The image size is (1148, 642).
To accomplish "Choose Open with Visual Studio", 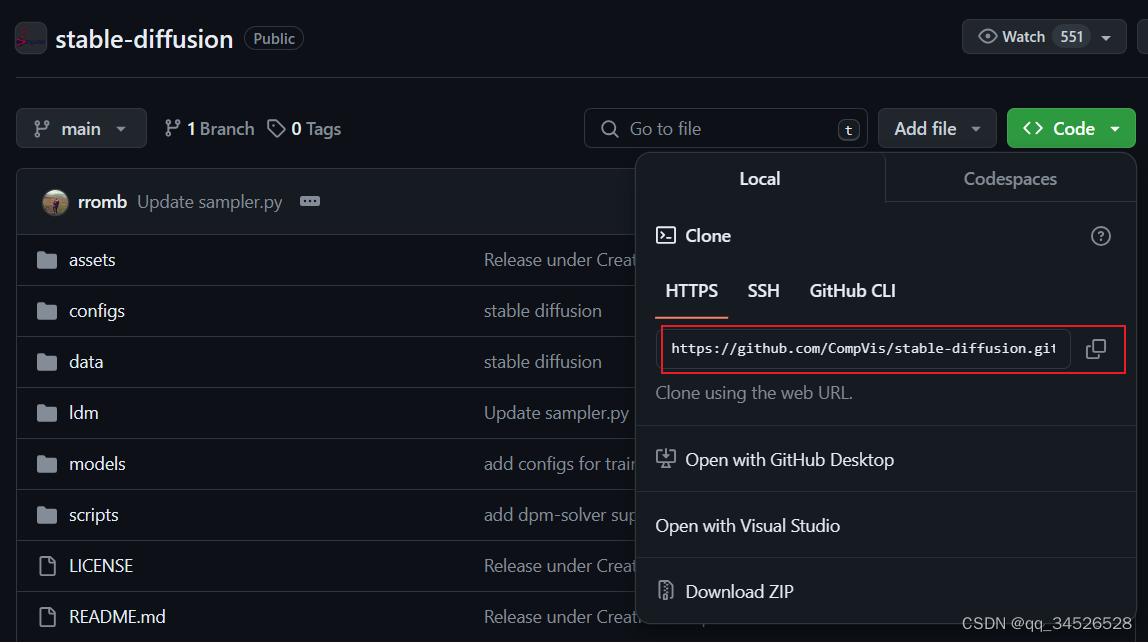I will pos(746,525).
